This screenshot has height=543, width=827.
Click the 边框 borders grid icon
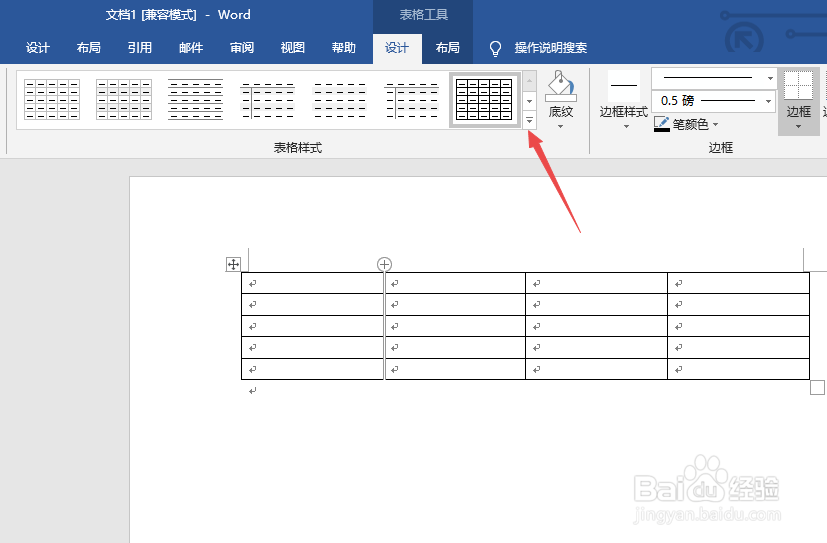coord(798,85)
